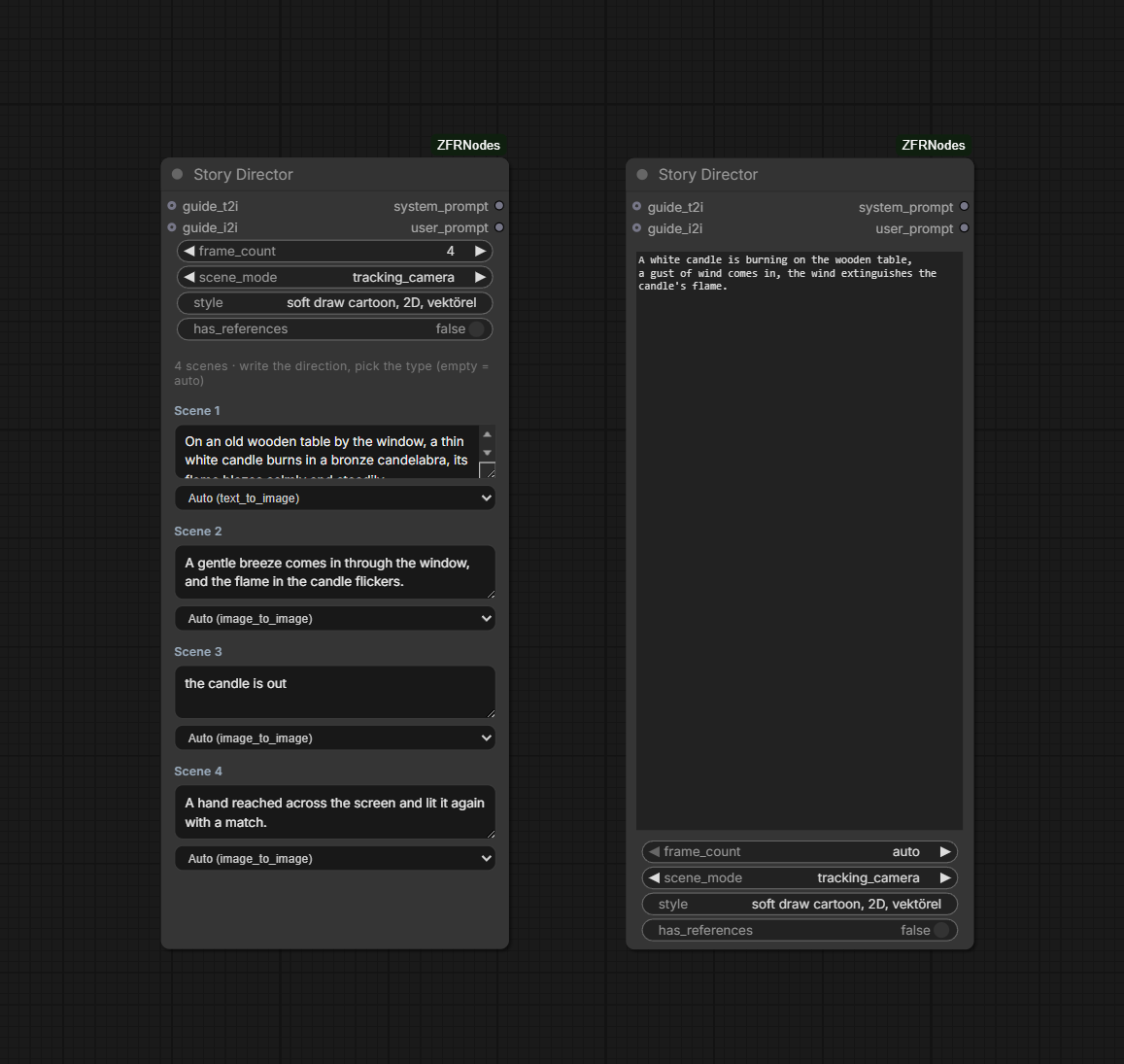This screenshot has width=1124, height=1064.
Task: Click the '4 scenes · write the direction' hint
Action: coord(331,373)
